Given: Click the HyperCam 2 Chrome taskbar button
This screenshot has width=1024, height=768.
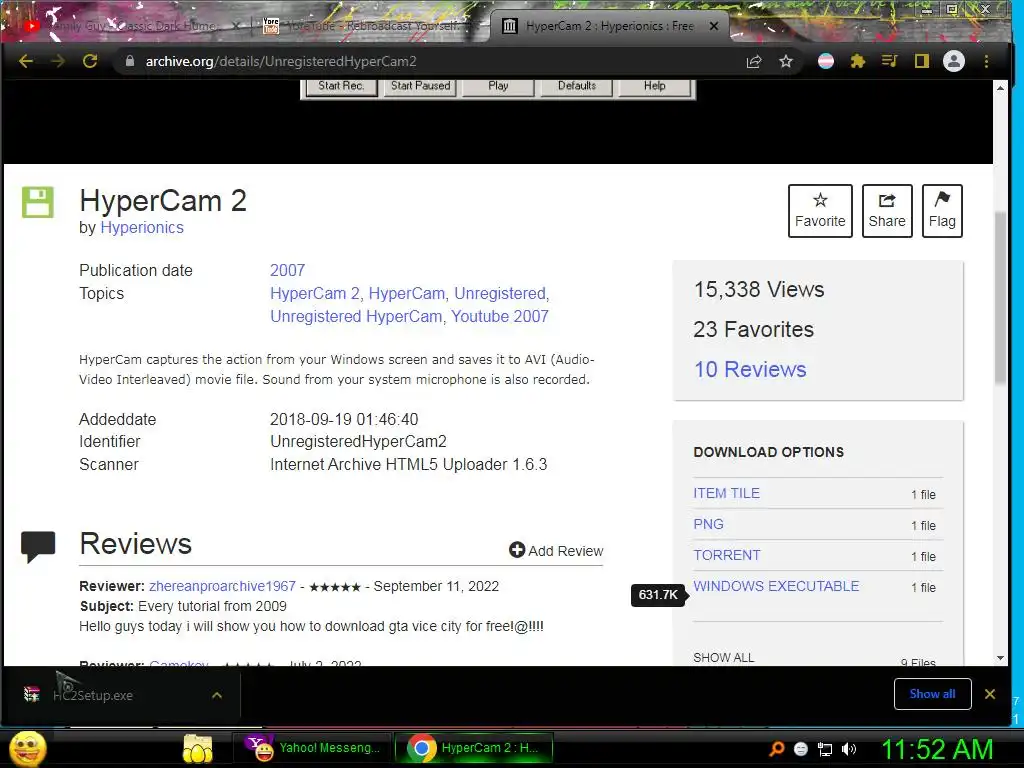Looking at the screenshot, I should [x=474, y=748].
